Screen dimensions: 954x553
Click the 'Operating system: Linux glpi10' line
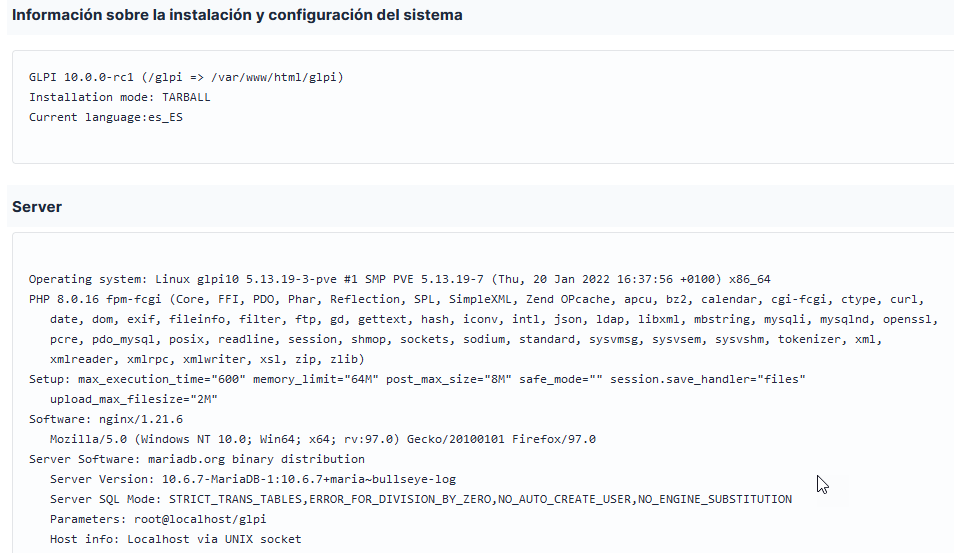click(400, 279)
